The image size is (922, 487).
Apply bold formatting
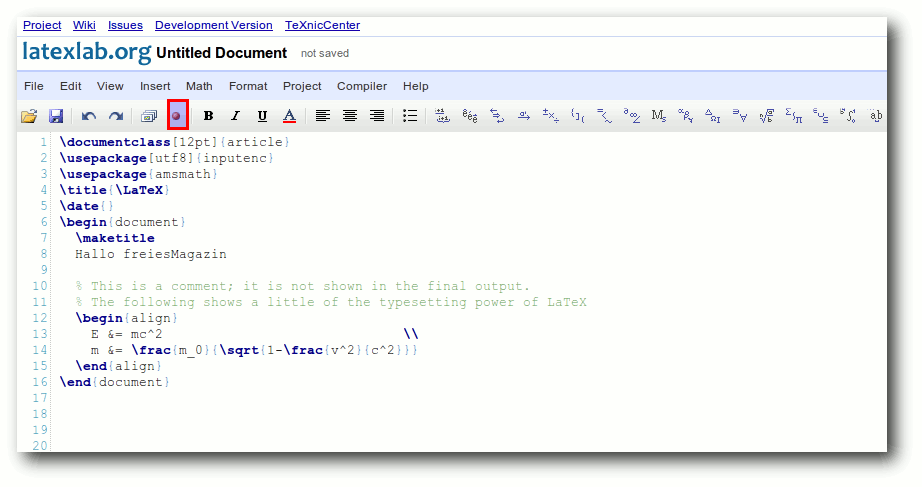pos(208,116)
